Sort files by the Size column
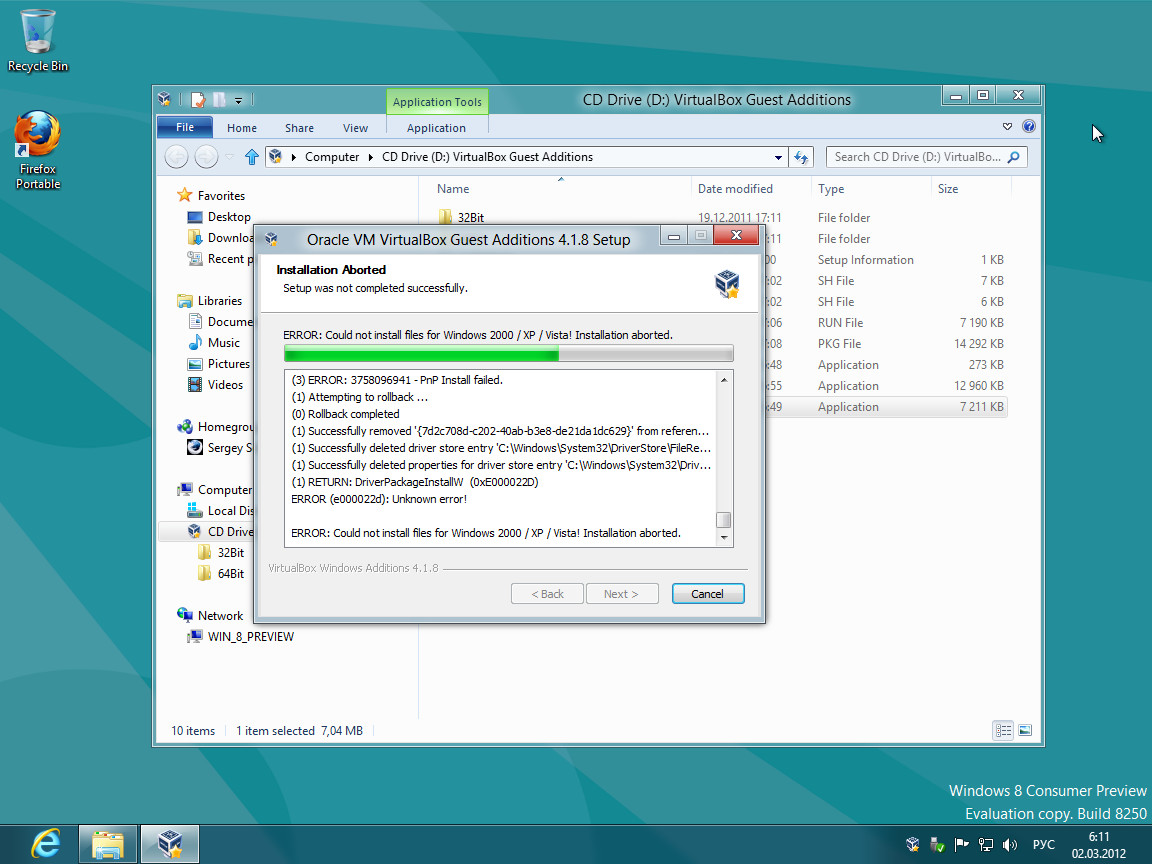The image size is (1152, 864). [x=948, y=189]
